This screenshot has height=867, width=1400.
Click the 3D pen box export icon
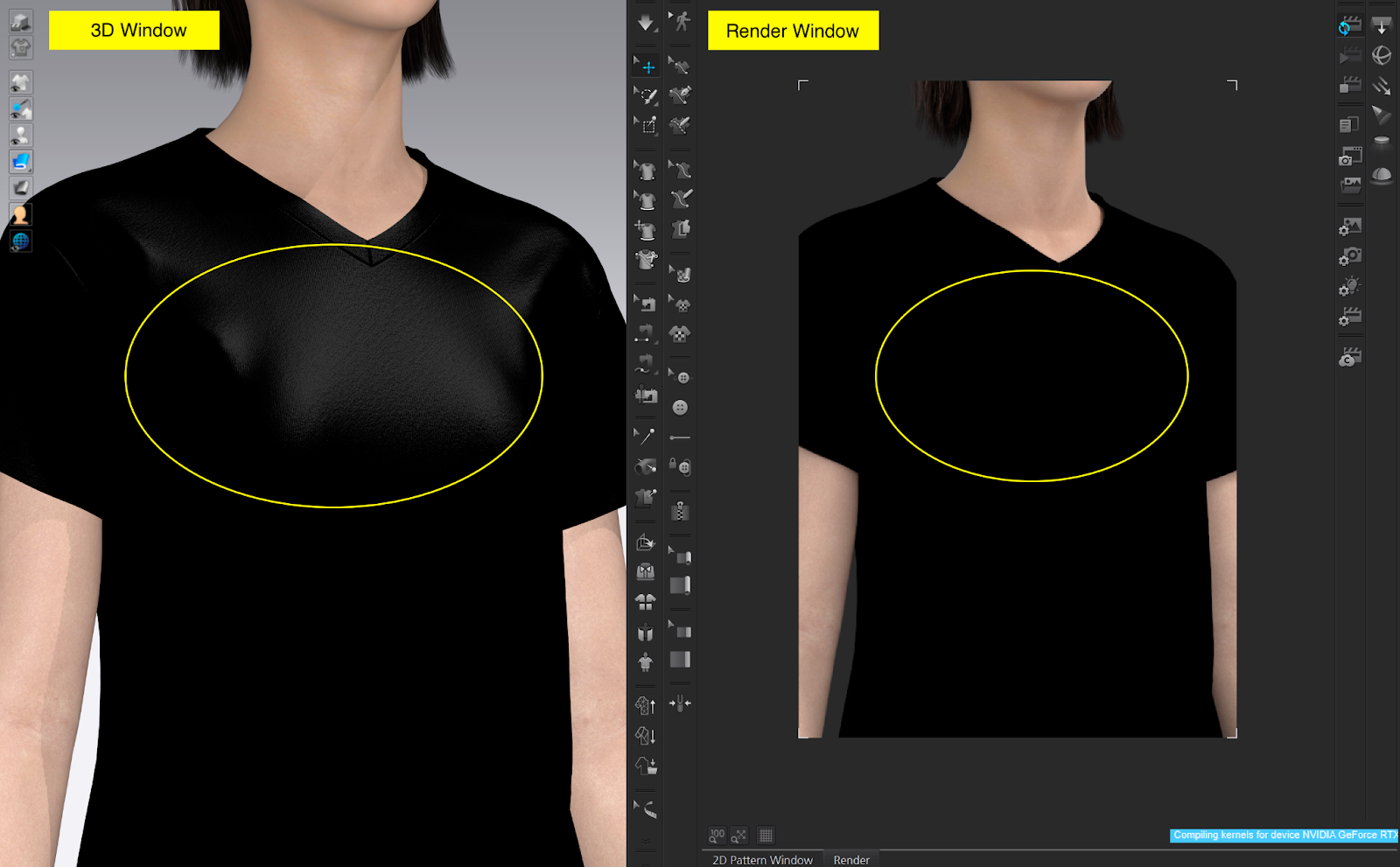[646, 542]
